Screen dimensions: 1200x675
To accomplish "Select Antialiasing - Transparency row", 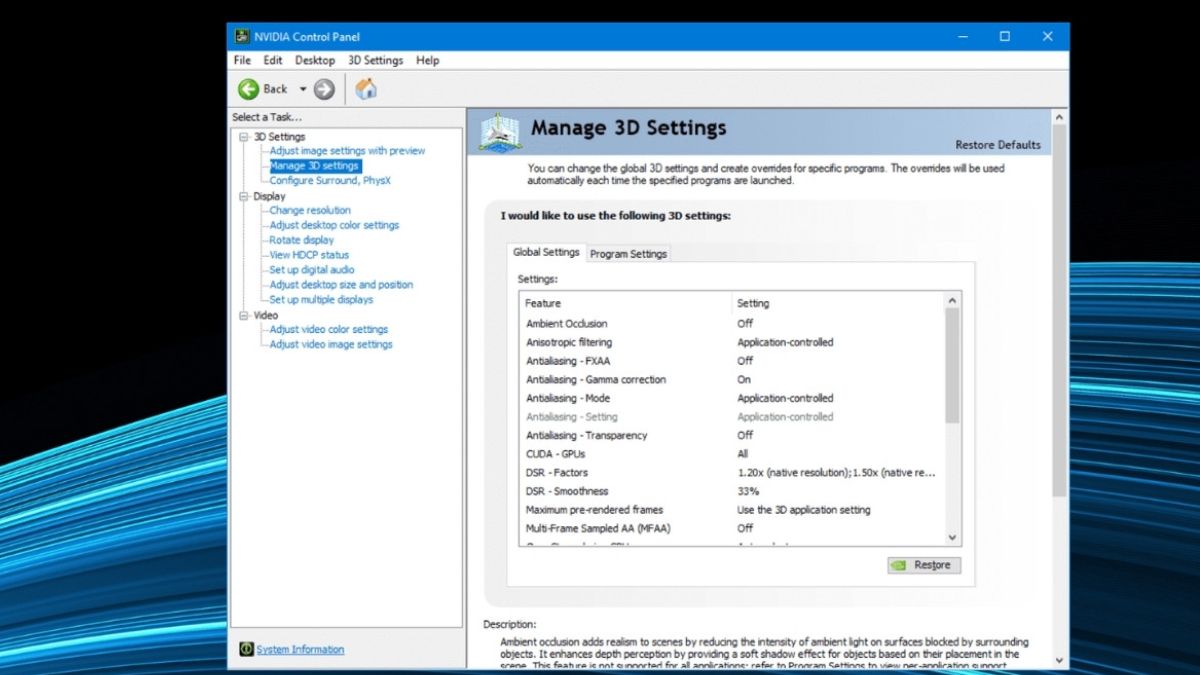I will coord(732,436).
